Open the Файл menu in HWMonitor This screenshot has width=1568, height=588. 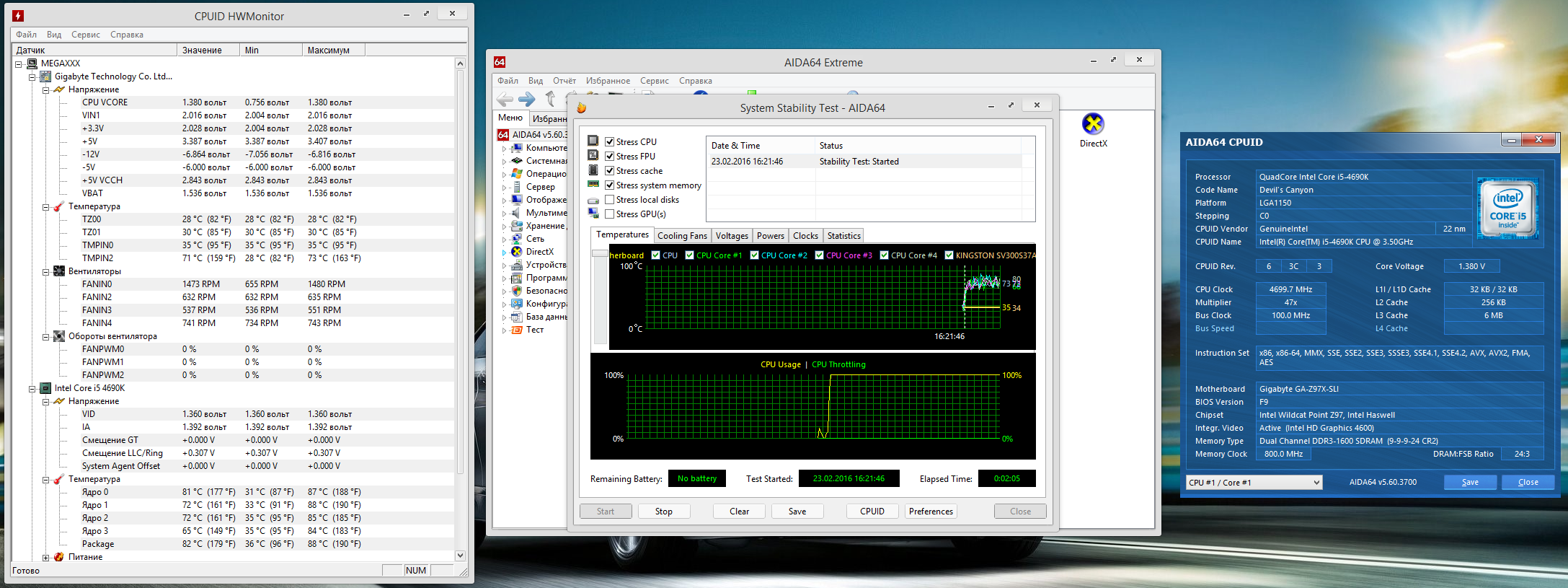(x=27, y=35)
